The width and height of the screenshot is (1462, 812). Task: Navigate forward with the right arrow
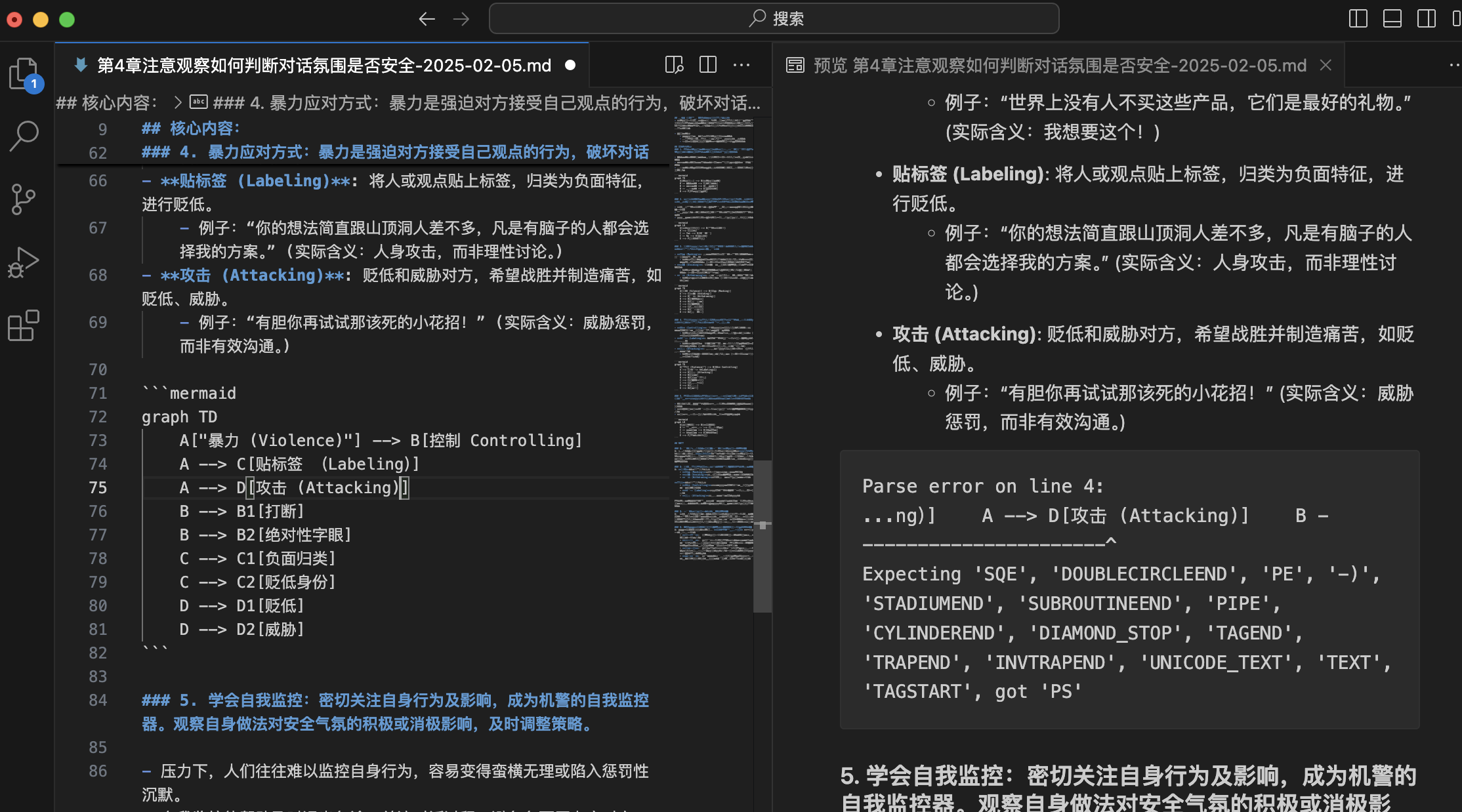point(461,19)
